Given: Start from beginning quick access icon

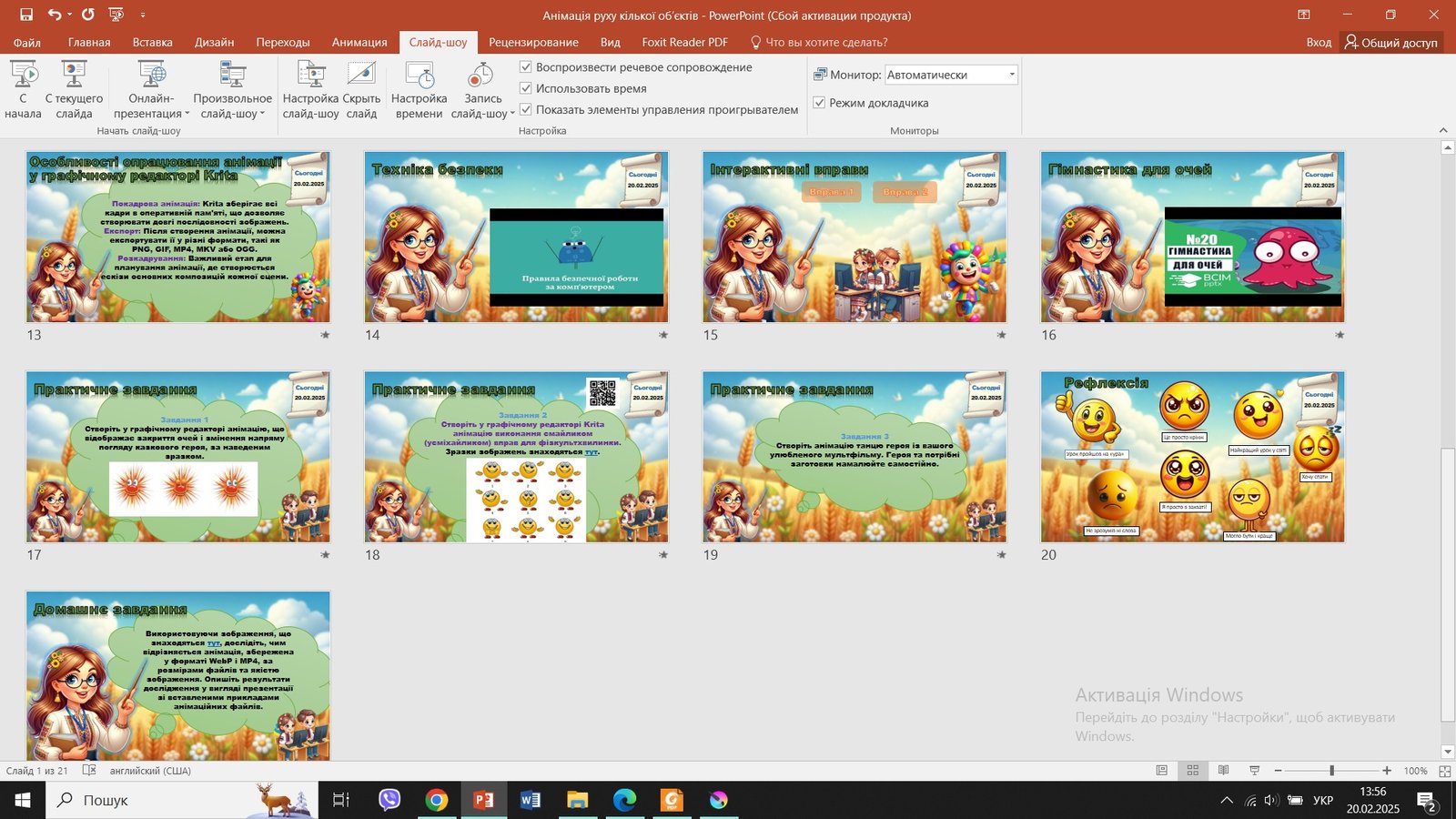Looking at the screenshot, I should point(116,15).
